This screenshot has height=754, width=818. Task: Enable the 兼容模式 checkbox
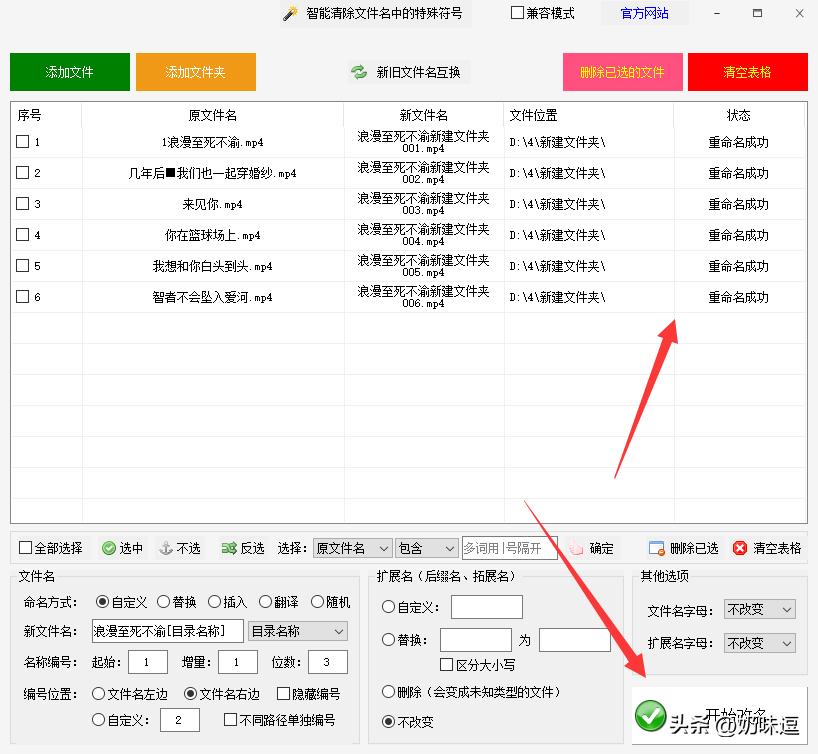pyautogui.click(x=517, y=13)
